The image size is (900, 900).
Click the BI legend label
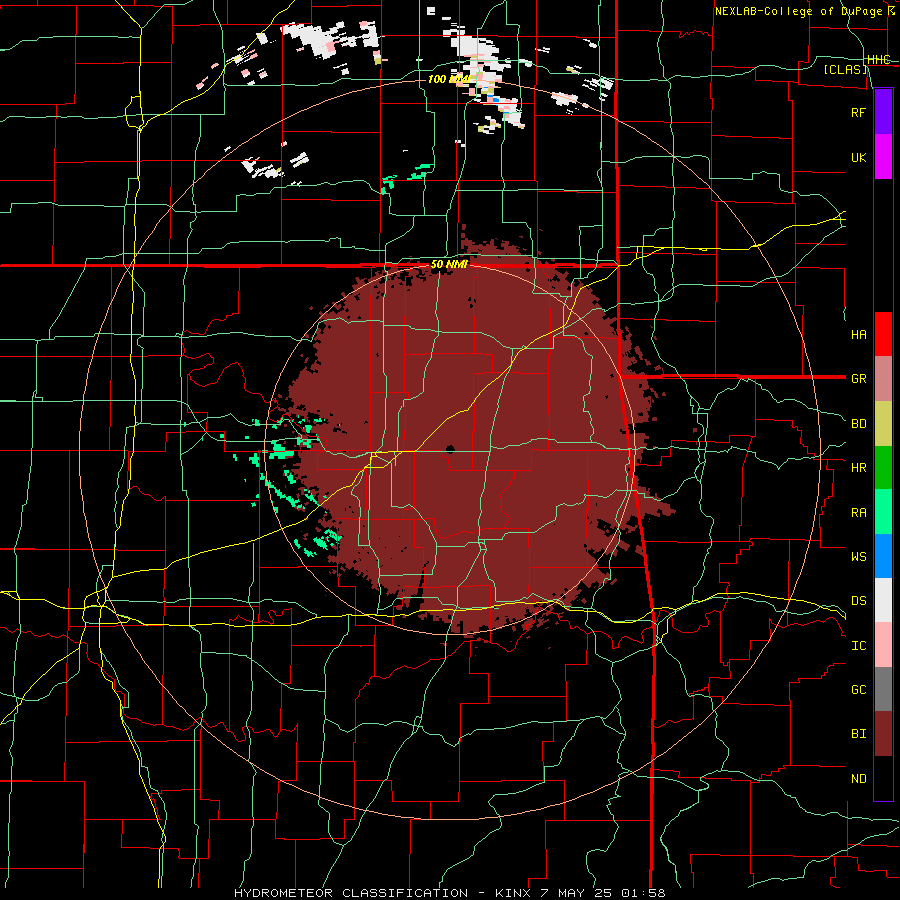pyautogui.click(x=858, y=734)
